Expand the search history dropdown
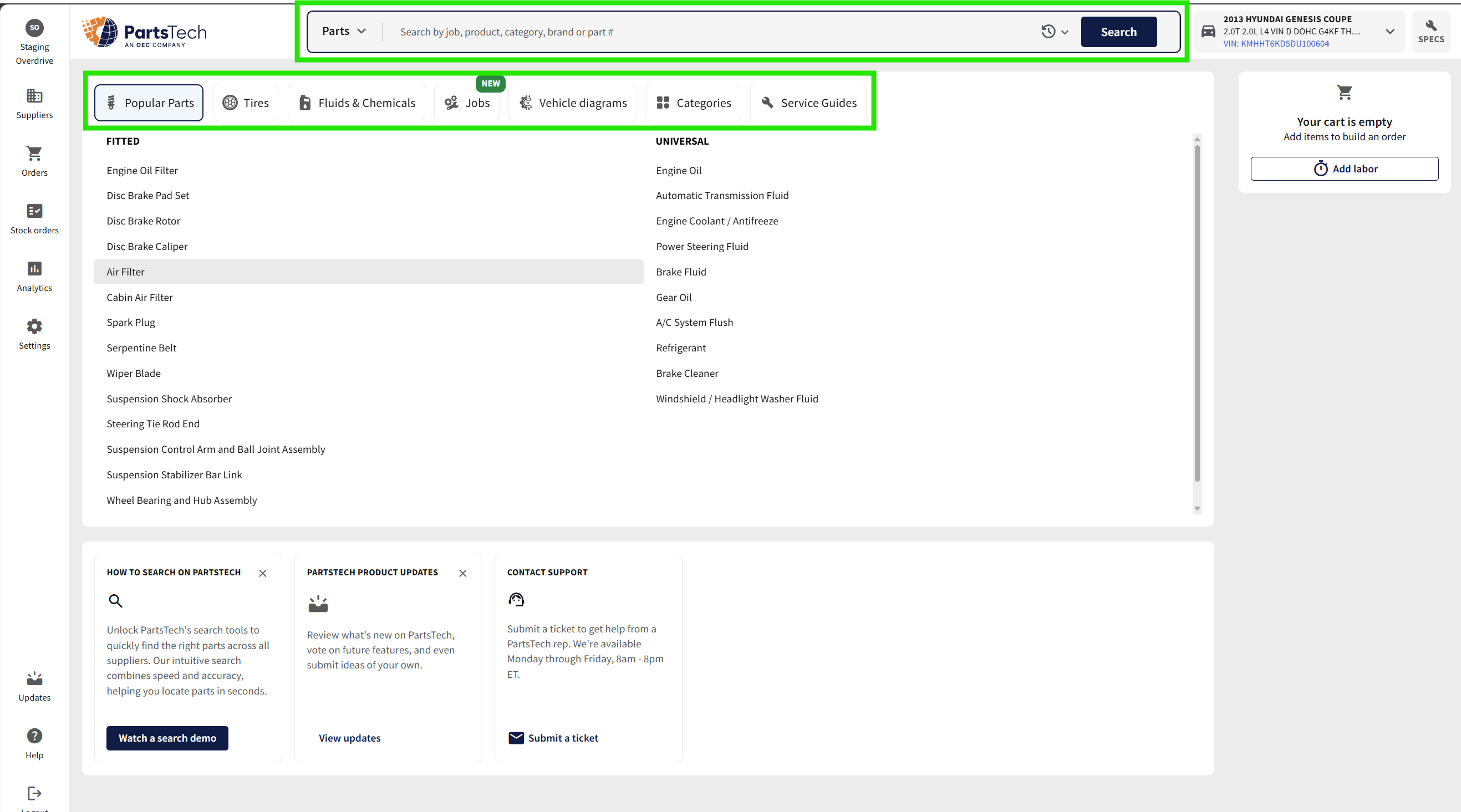The image size is (1461, 812). pos(1055,32)
